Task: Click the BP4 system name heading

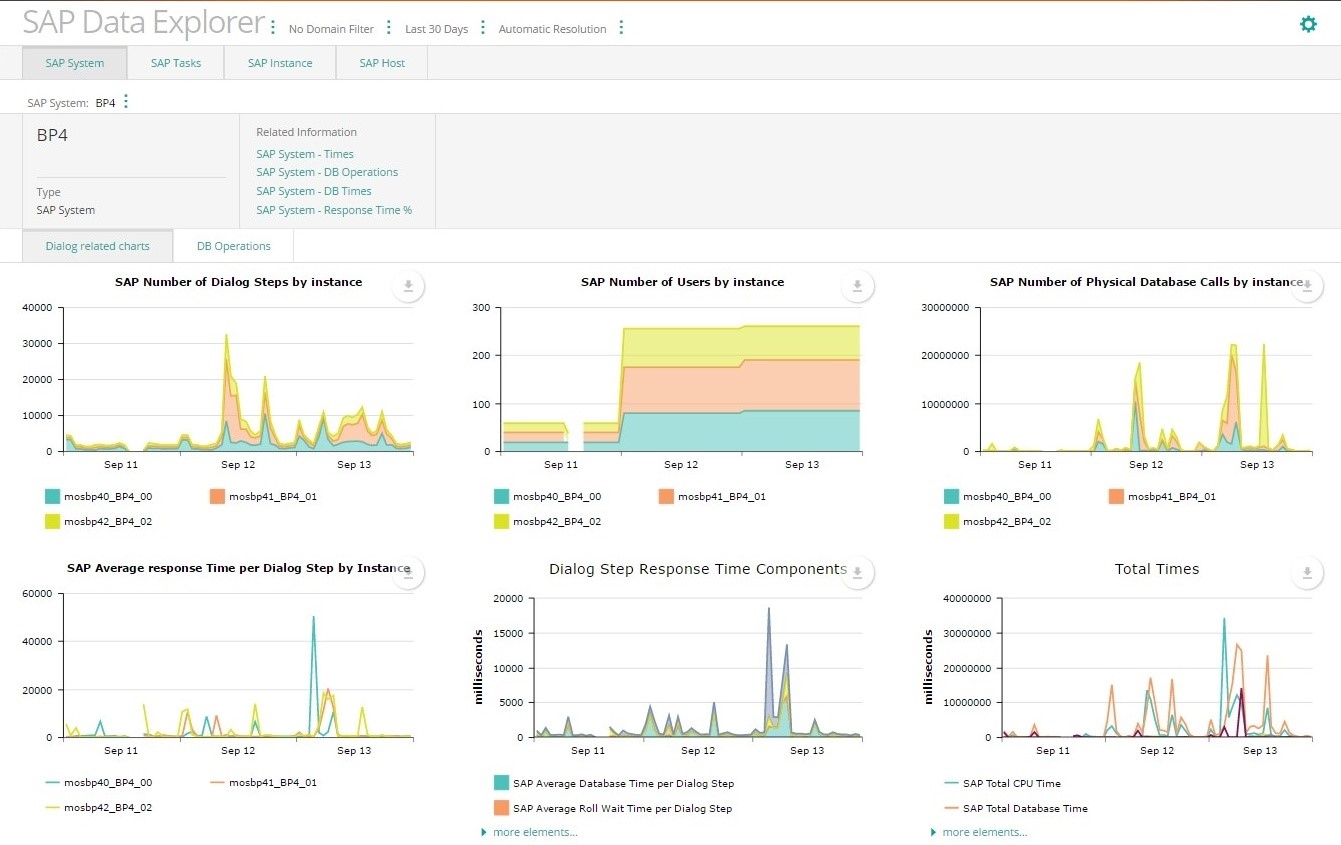Action: tap(52, 135)
